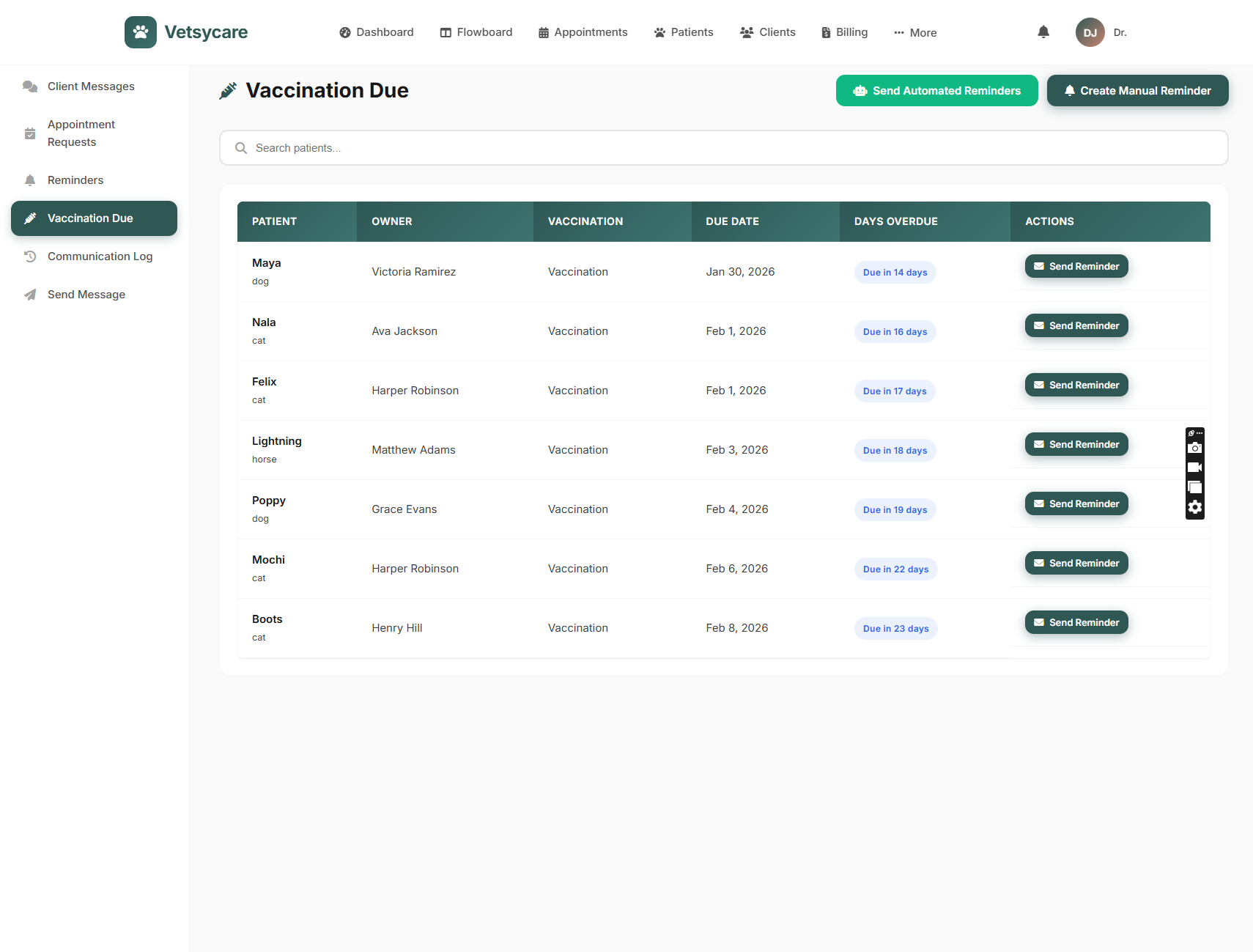This screenshot has width=1253, height=952.
Task: Click Create Manual Reminder button
Action: click(x=1137, y=91)
